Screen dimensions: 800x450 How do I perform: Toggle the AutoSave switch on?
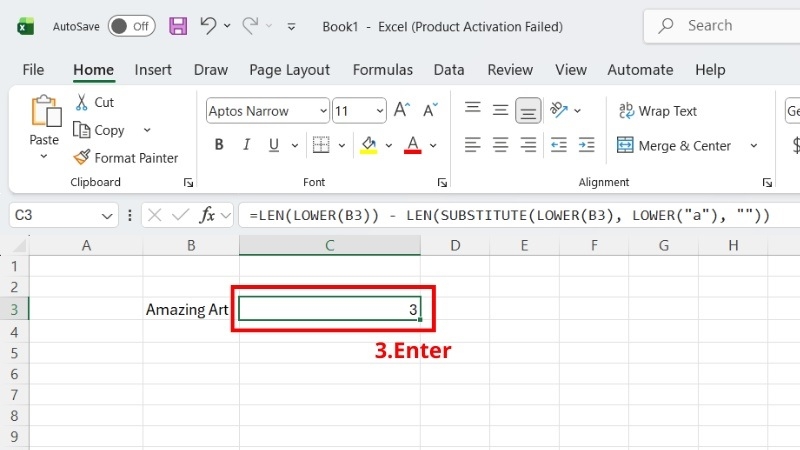pyautogui.click(x=132, y=26)
